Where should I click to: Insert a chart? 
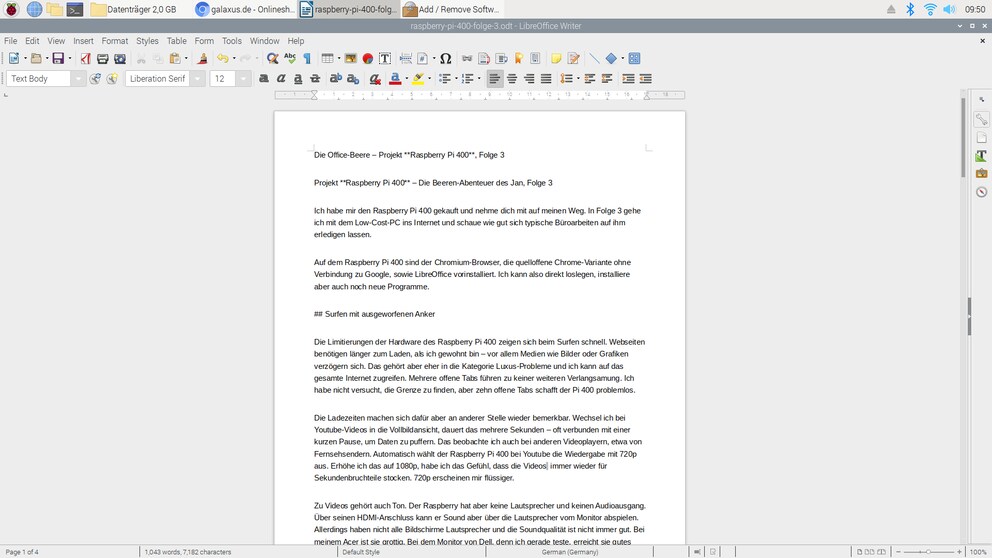[368, 58]
